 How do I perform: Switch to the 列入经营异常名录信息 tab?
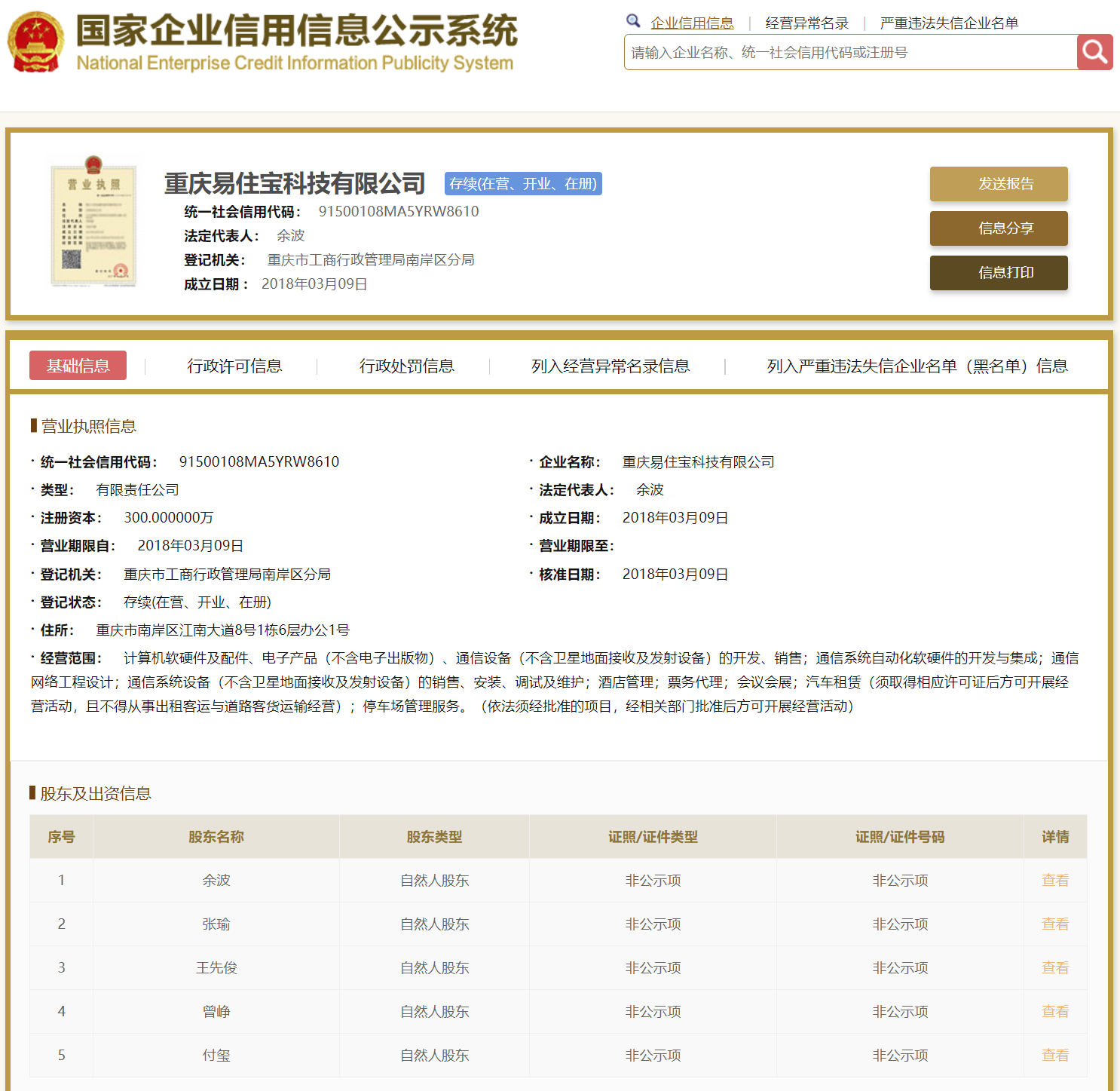[x=610, y=366]
